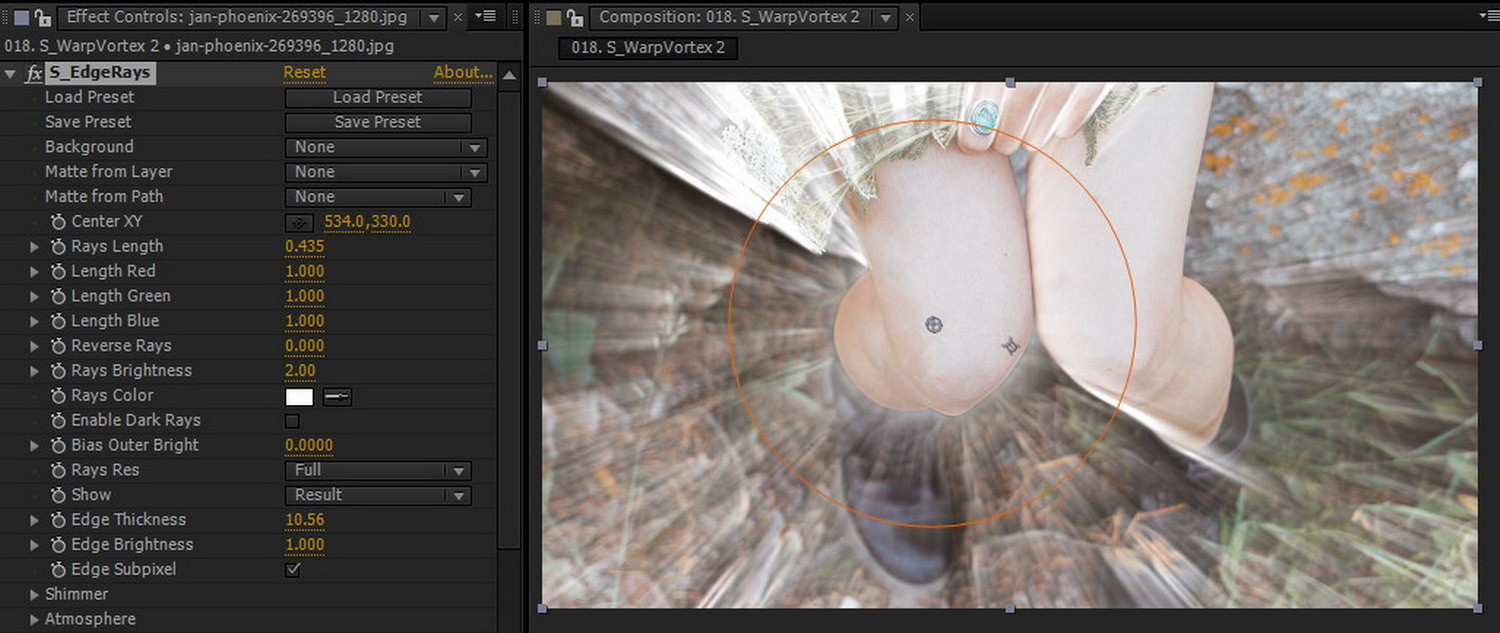Toggle stopwatch for Edge Thickness
1500x633 pixels.
[57, 520]
